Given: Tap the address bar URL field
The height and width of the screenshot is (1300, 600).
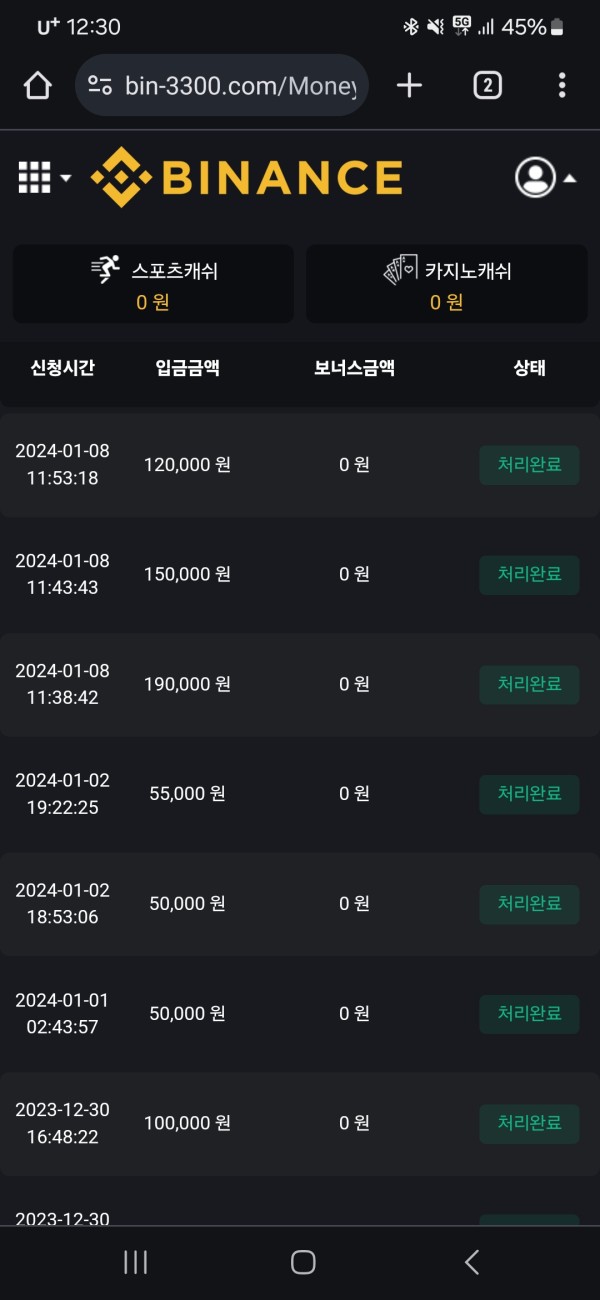Looking at the screenshot, I should coord(240,86).
